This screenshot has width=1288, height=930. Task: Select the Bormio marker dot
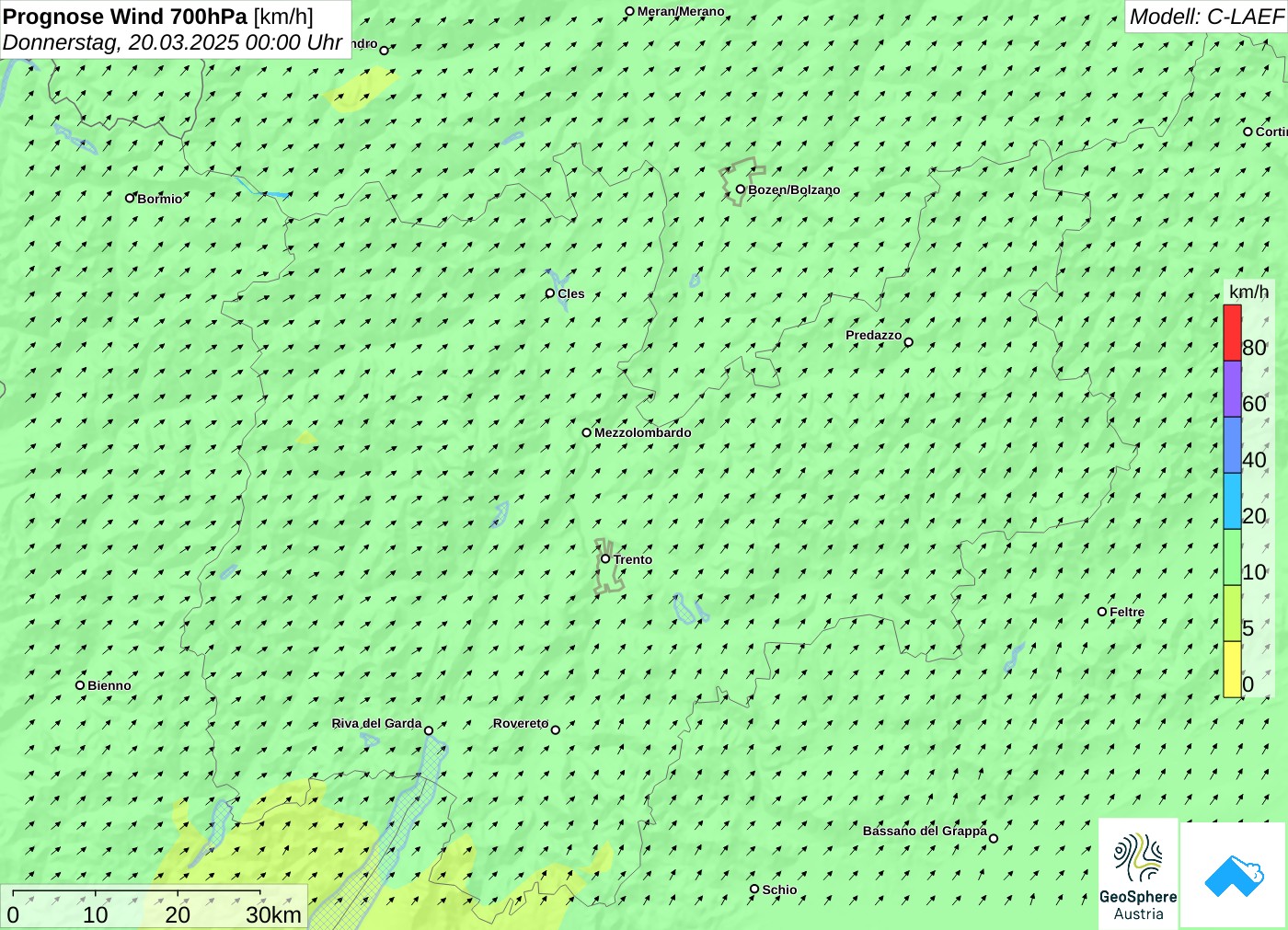tap(130, 198)
